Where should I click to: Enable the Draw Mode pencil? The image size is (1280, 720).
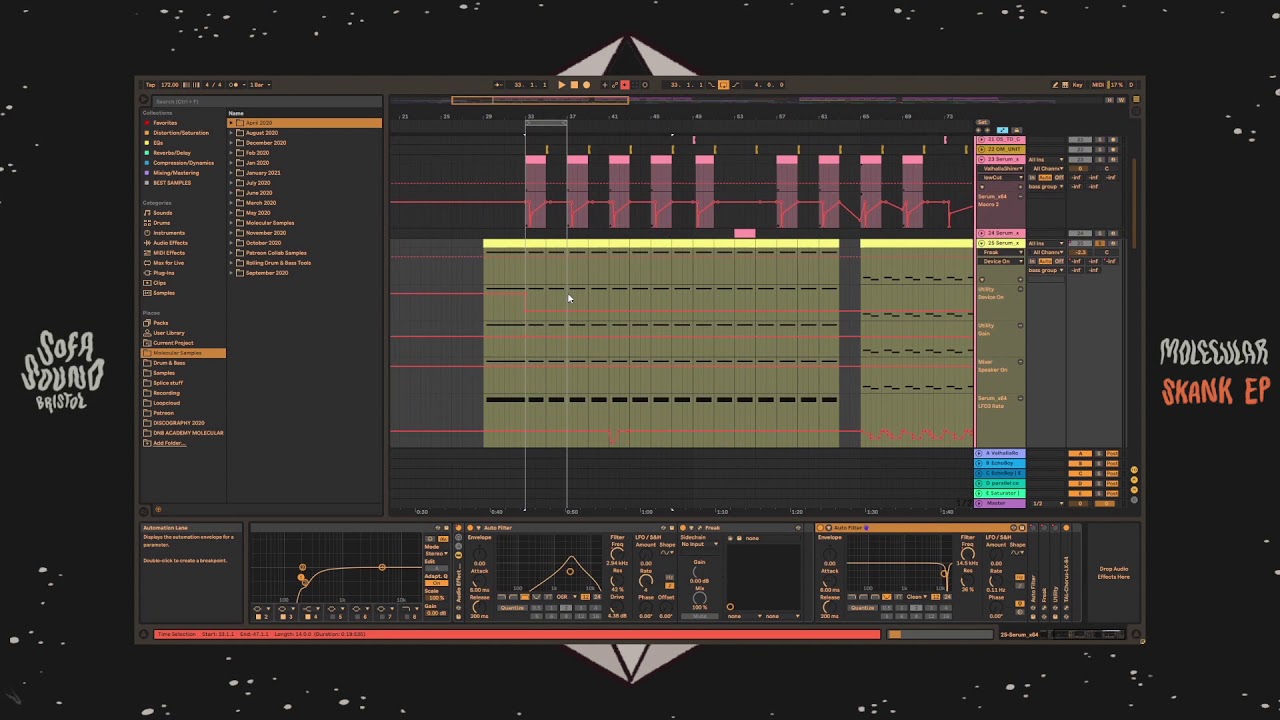1055,85
